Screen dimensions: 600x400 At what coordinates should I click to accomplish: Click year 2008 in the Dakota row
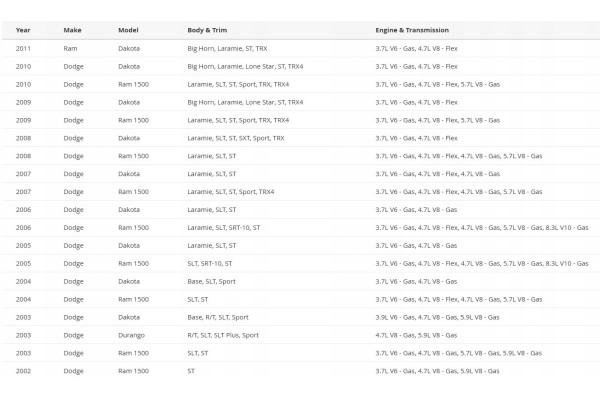(23, 138)
